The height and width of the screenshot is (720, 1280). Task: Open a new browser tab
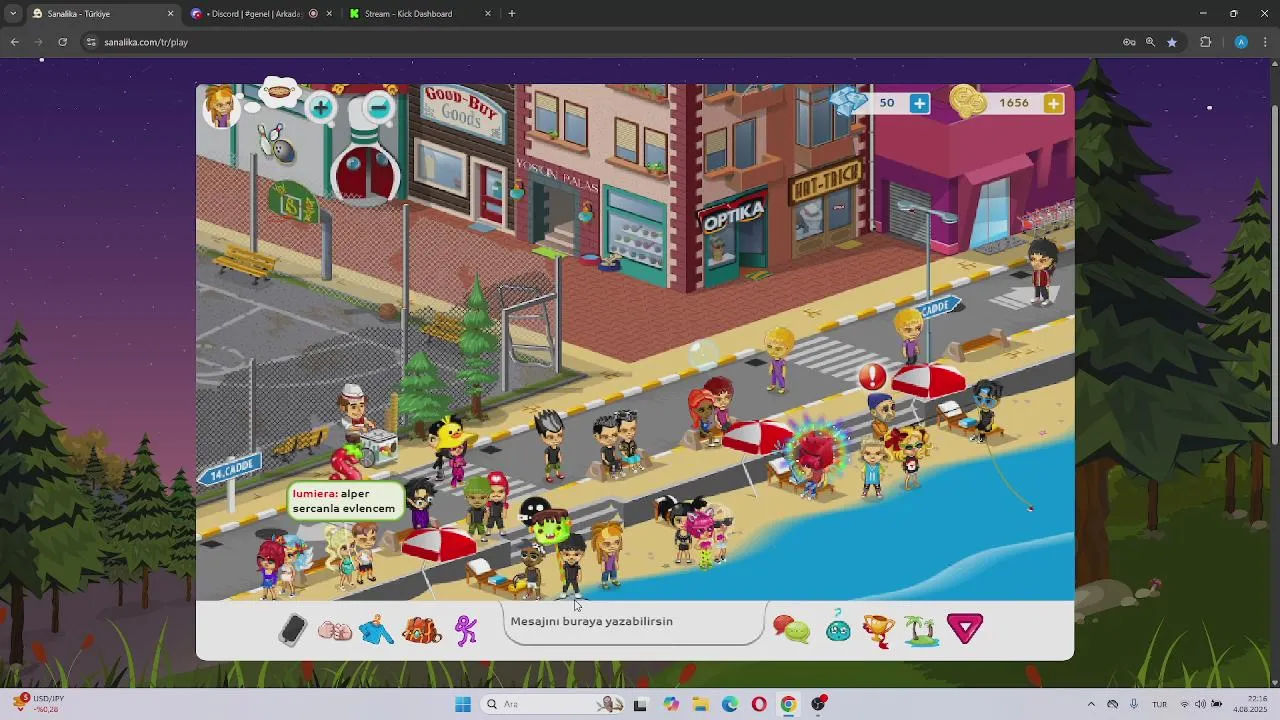(x=512, y=14)
